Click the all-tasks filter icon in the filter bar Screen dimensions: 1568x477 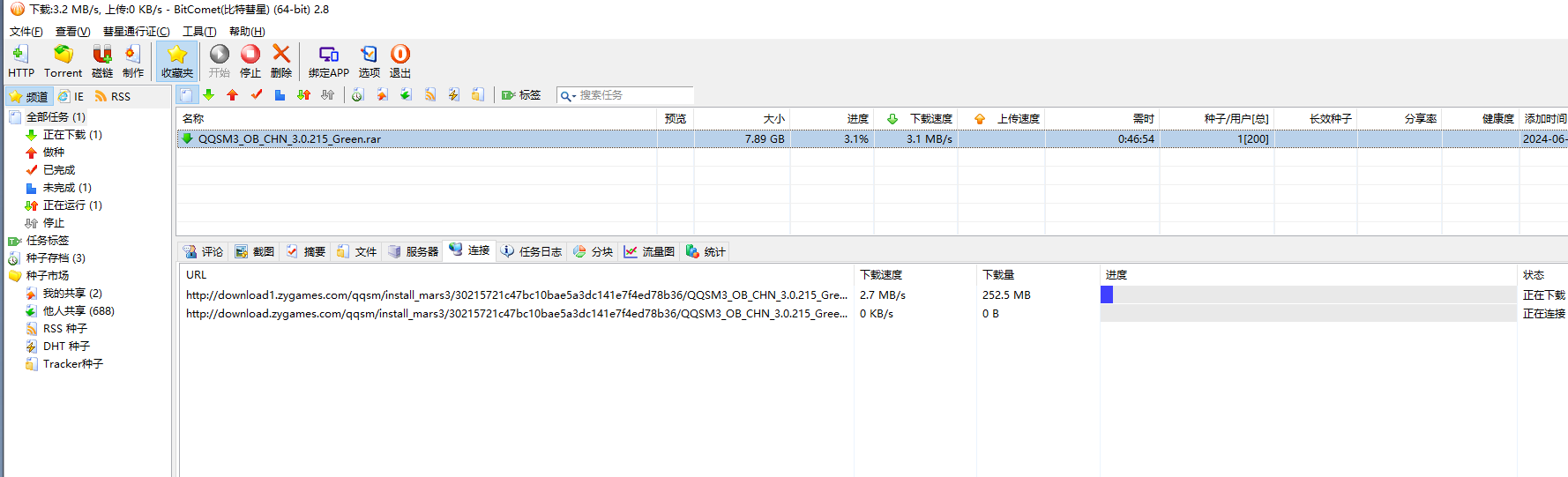[186, 95]
